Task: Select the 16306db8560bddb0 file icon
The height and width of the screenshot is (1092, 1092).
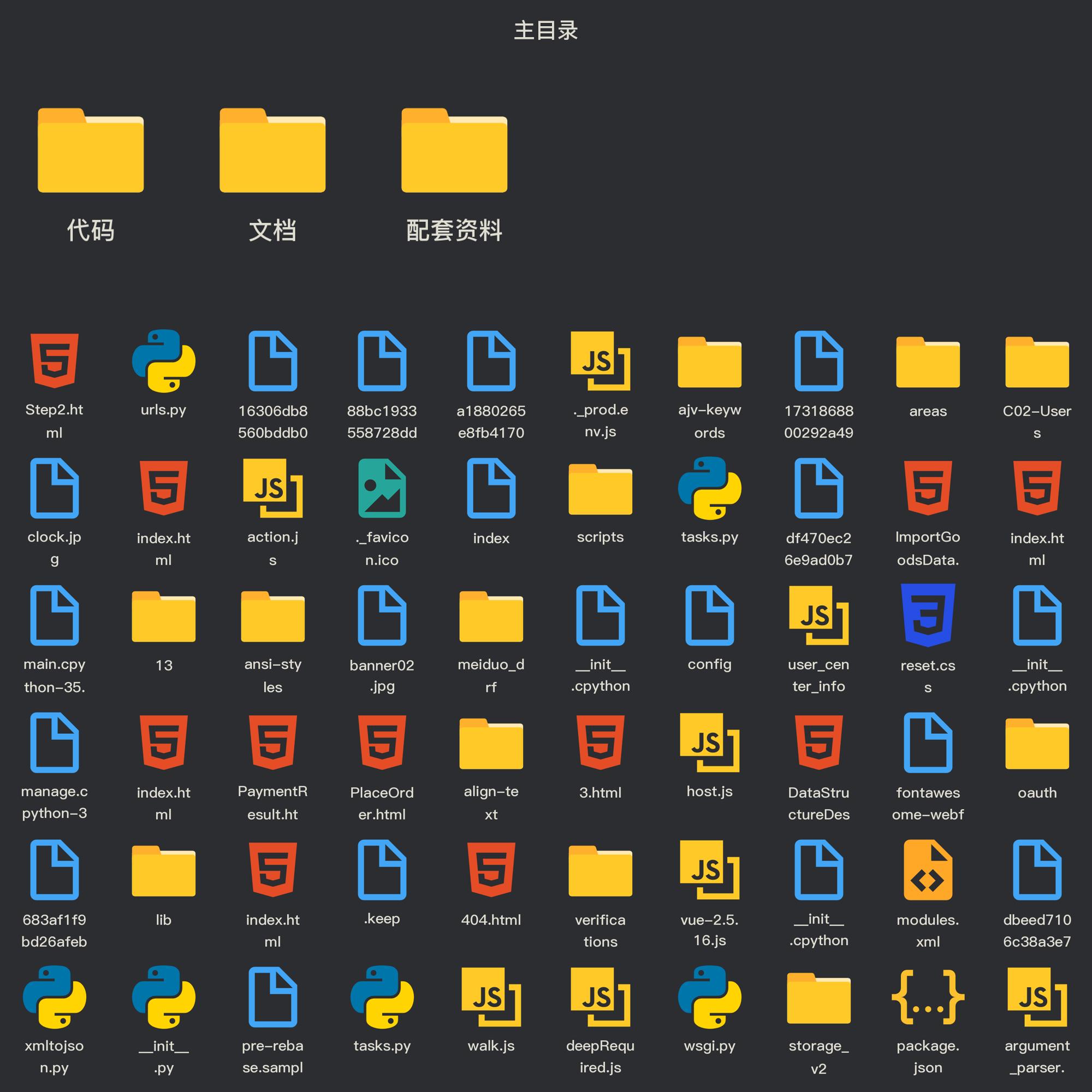Action: 273,360
